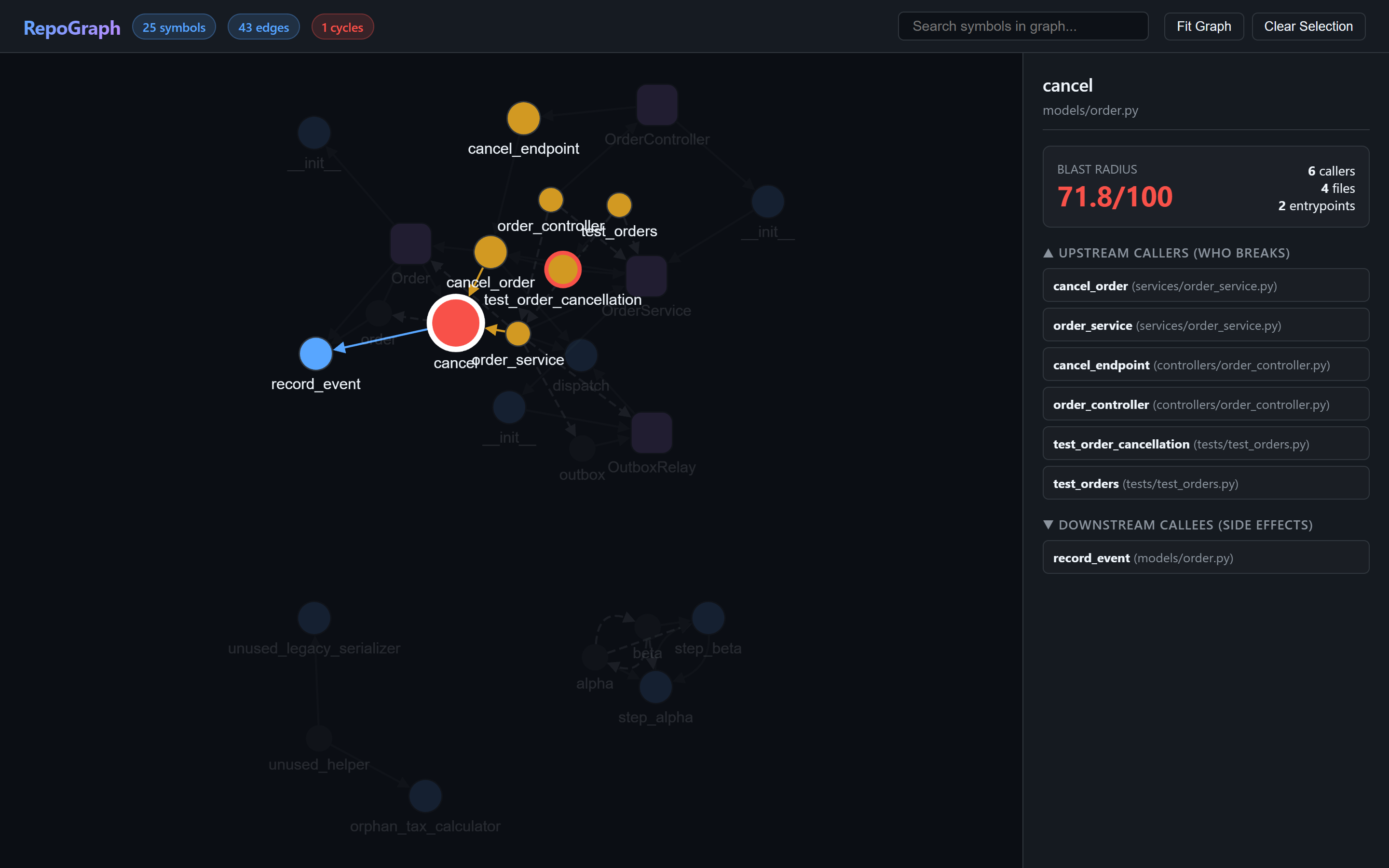Screen dimensions: 1389x868
Task: Collapse the Downstream Callees section triangle
Action: click(1048, 525)
